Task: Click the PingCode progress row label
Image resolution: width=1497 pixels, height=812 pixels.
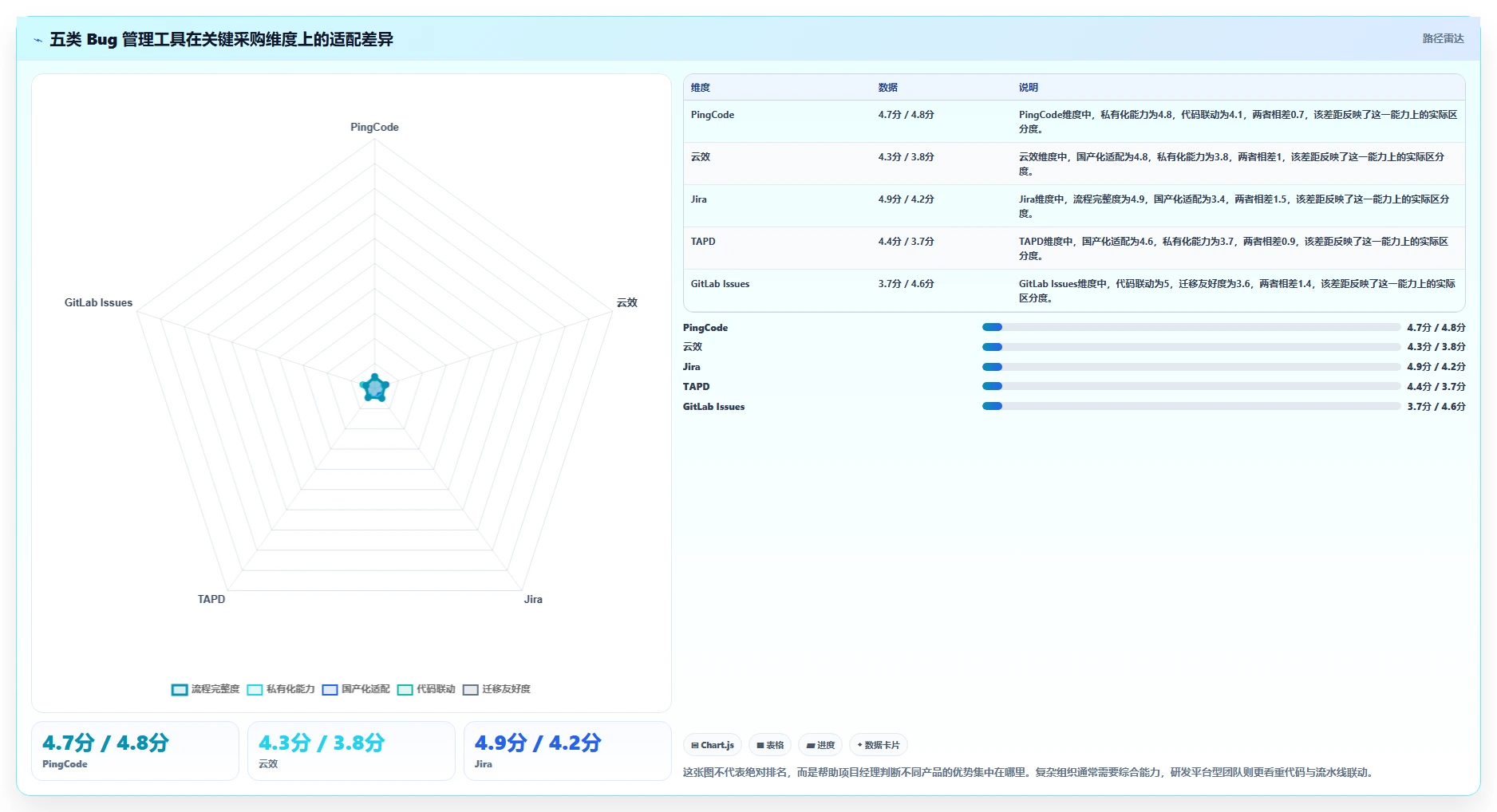Action: coord(705,328)
